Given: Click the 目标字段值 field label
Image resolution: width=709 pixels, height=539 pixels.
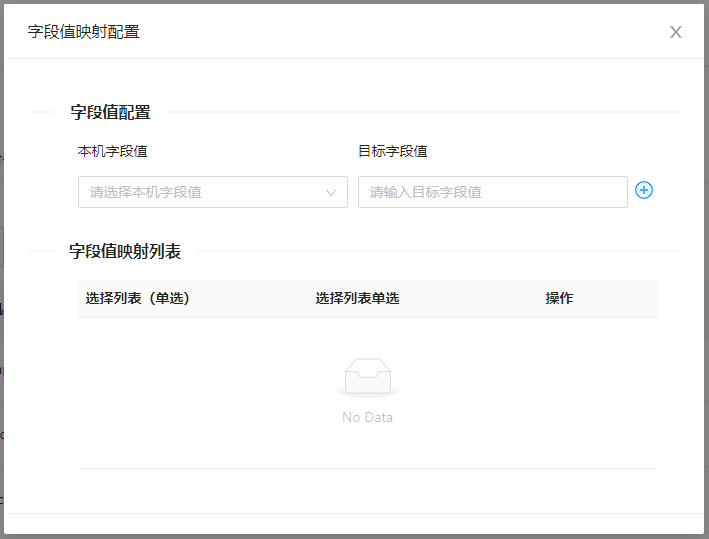Looking at the screenshot, I should [x=393, y=151].
